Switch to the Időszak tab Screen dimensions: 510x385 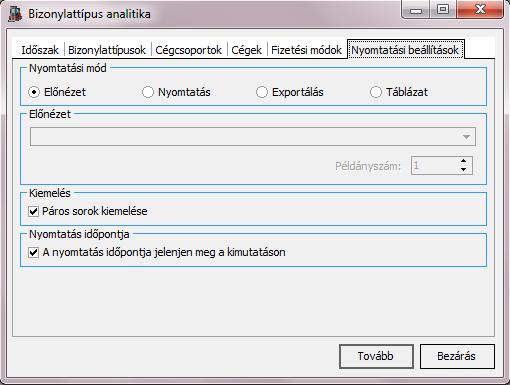40,50
